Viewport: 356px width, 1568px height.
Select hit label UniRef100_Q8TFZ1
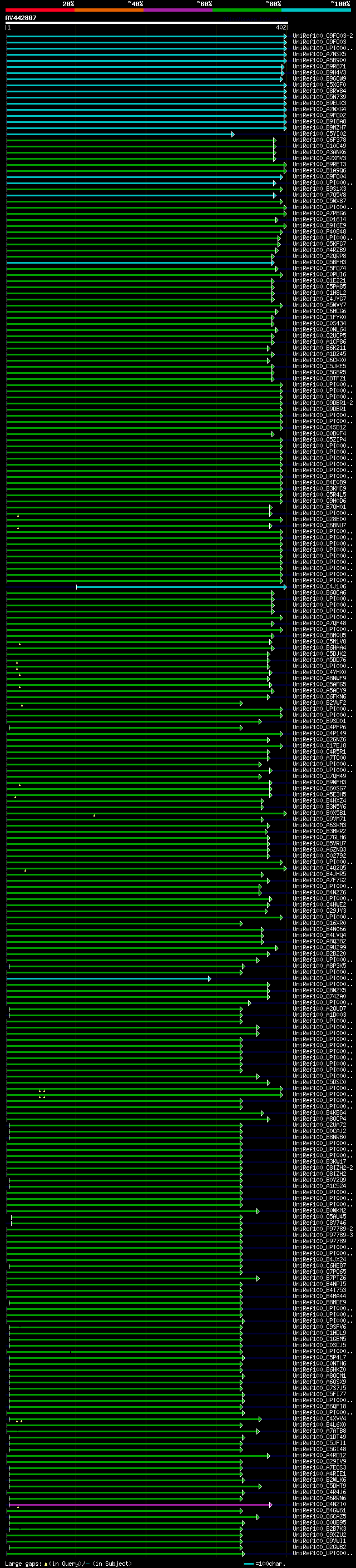(x=319, y=379)
